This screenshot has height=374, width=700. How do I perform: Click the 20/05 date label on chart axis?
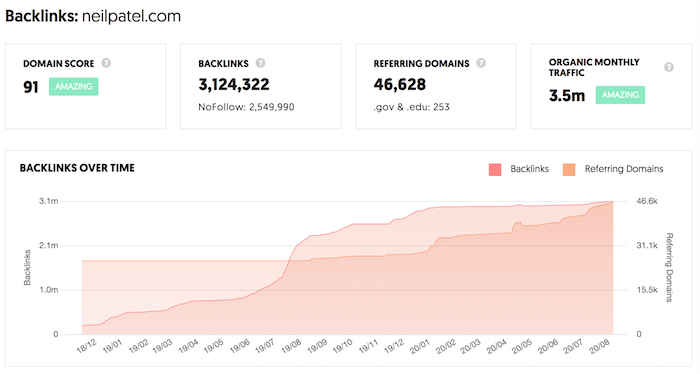click(x=521, y=346)
